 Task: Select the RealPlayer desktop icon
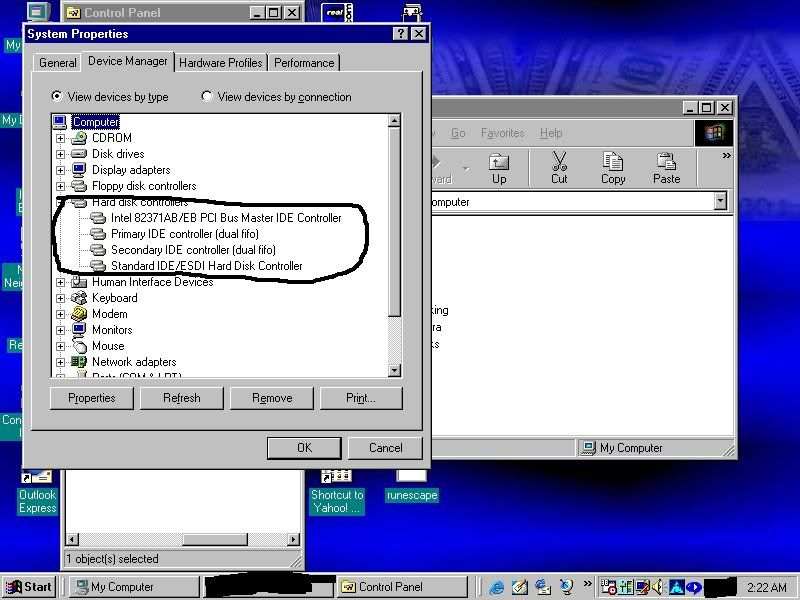[337, 12]
